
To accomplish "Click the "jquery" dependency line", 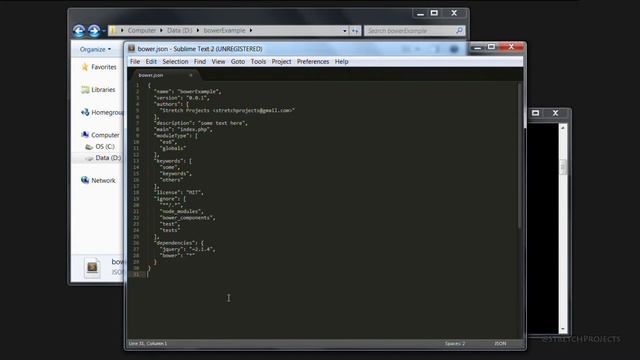I will tap(187, 249).
